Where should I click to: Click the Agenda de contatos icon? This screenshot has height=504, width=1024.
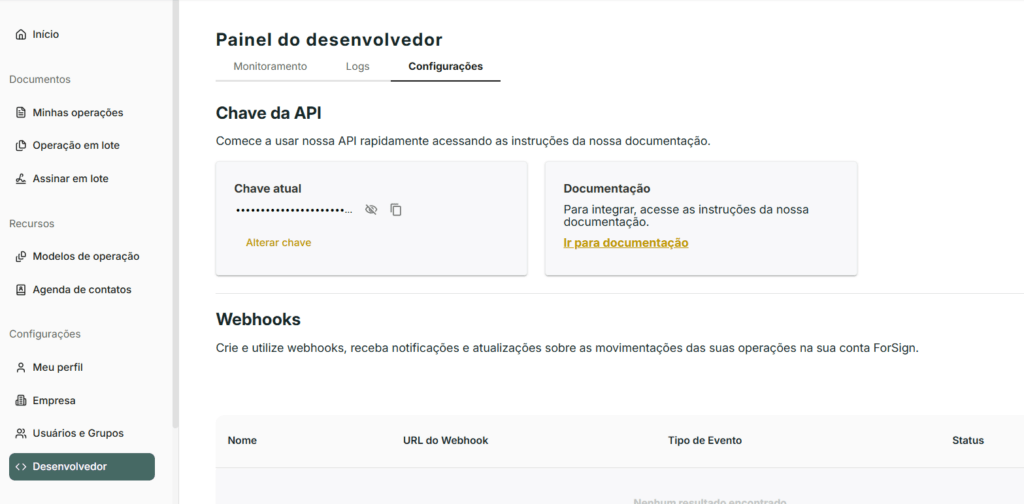point(21,290)
